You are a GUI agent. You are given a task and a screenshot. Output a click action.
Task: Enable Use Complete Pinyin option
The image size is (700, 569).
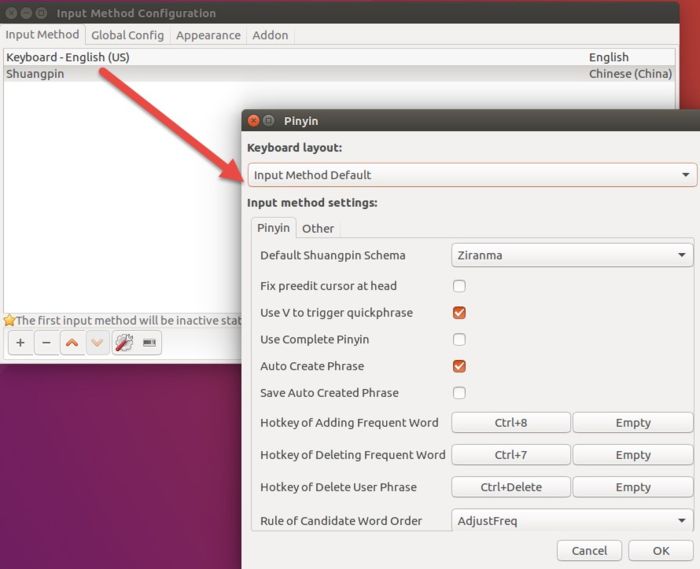tap(459, 340)
